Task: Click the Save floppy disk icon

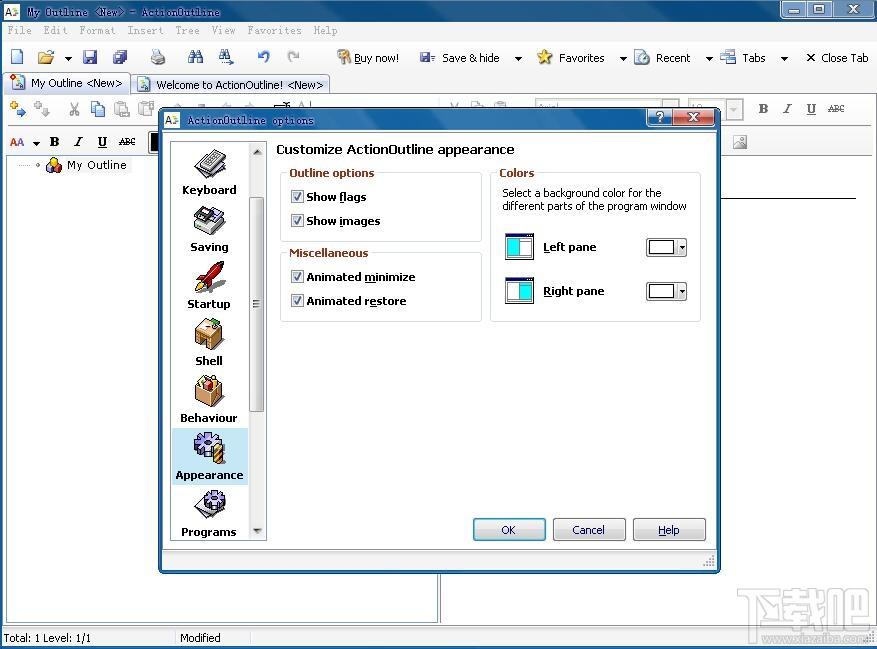Action: [x=90, y=57]
